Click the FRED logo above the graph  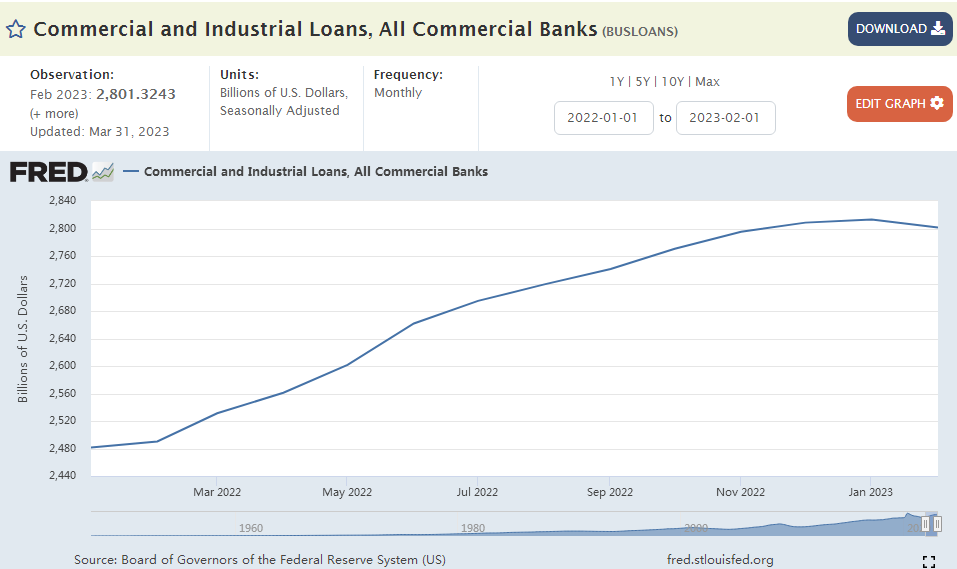[48, 172]
